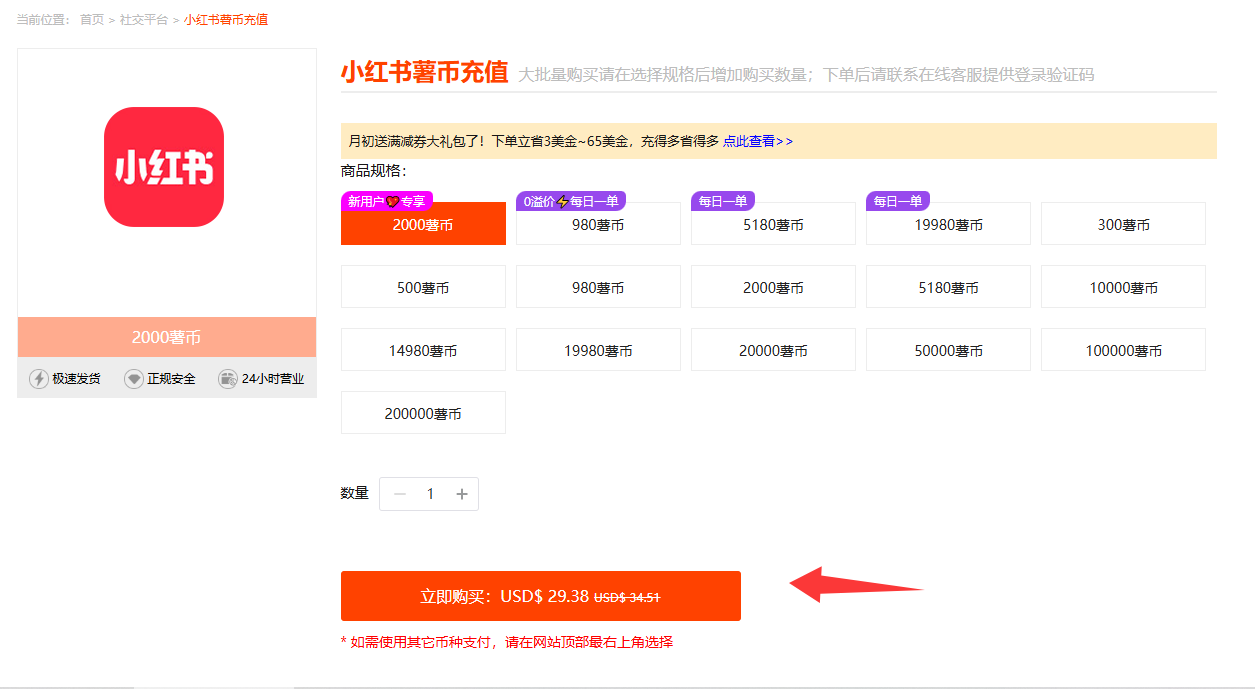Image resolution: width=1255 pixels, height=689 pixels.
Task: Choose the 200000薯币 package
Action: [x=423, y=414]
